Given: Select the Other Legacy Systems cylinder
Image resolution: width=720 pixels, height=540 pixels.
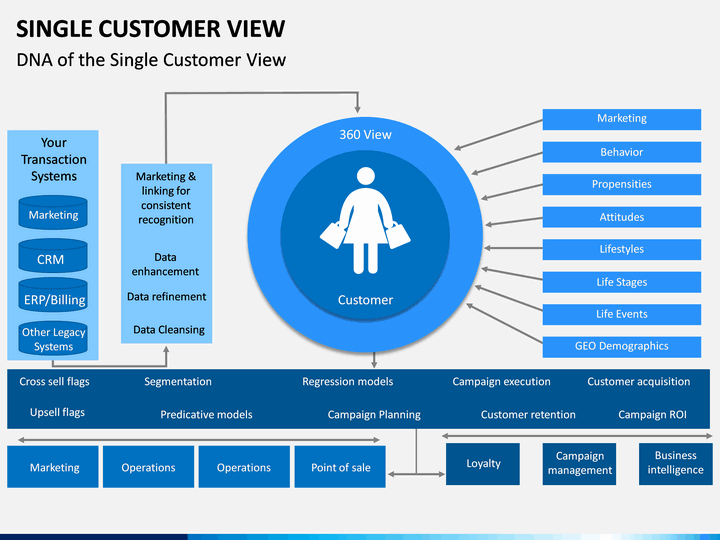Looking at the screenshot, I should click(53, 338).
